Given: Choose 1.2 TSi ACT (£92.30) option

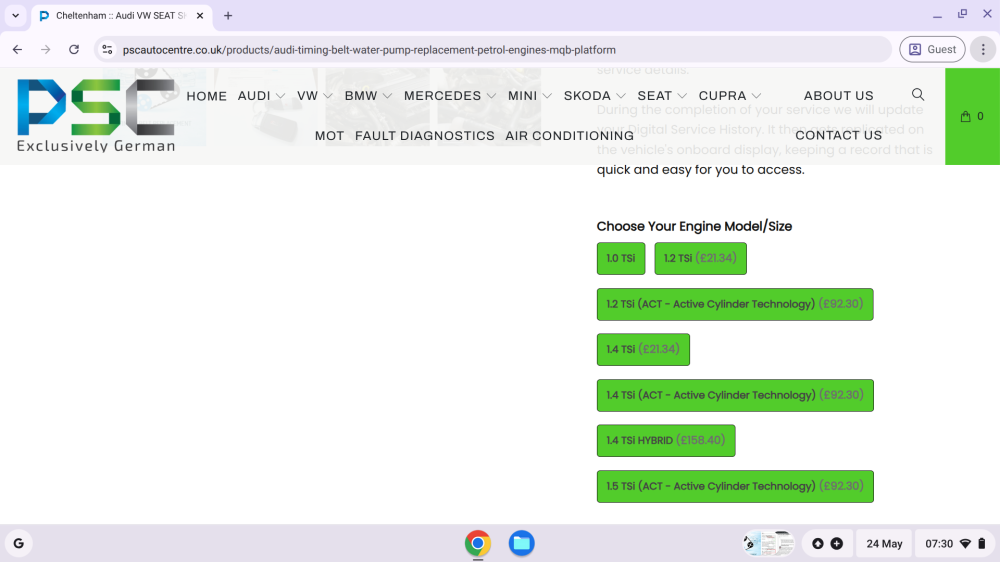Looking at the screenshot, I should pos(735,304).
